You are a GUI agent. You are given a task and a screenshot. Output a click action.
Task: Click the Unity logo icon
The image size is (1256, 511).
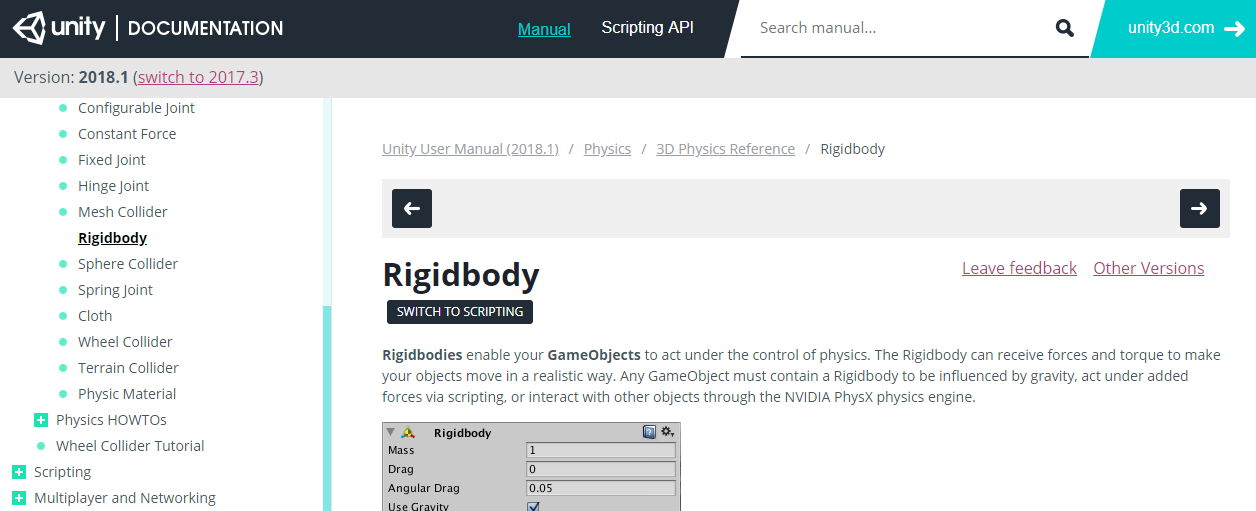29,28
